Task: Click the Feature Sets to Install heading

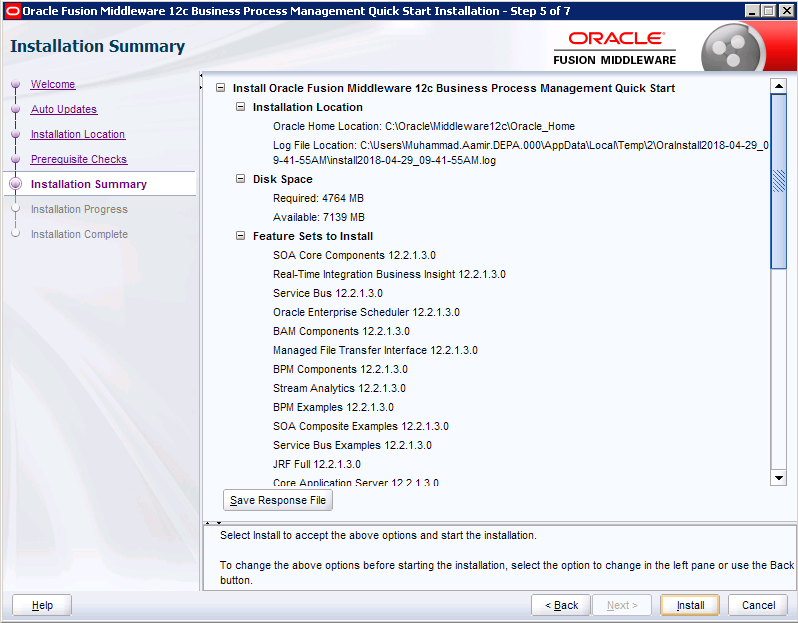Action: [x=313, y=236]
